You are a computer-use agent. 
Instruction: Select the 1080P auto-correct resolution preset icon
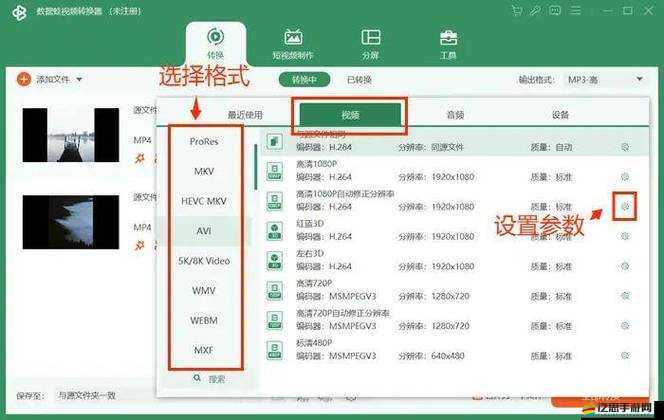(275, 201)
